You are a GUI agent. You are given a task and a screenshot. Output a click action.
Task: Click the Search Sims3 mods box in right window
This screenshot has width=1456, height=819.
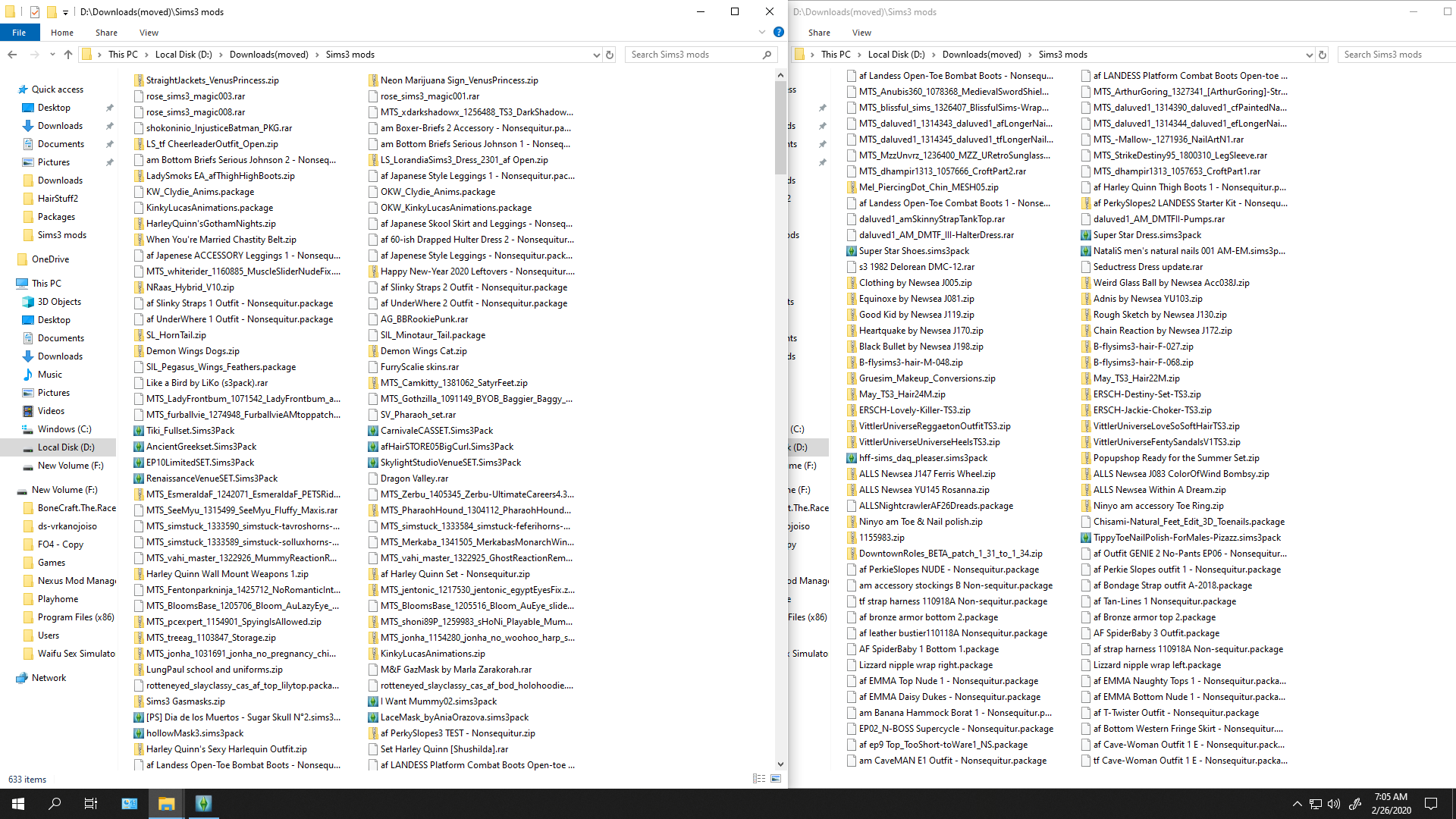click(x=1395, y=55)
